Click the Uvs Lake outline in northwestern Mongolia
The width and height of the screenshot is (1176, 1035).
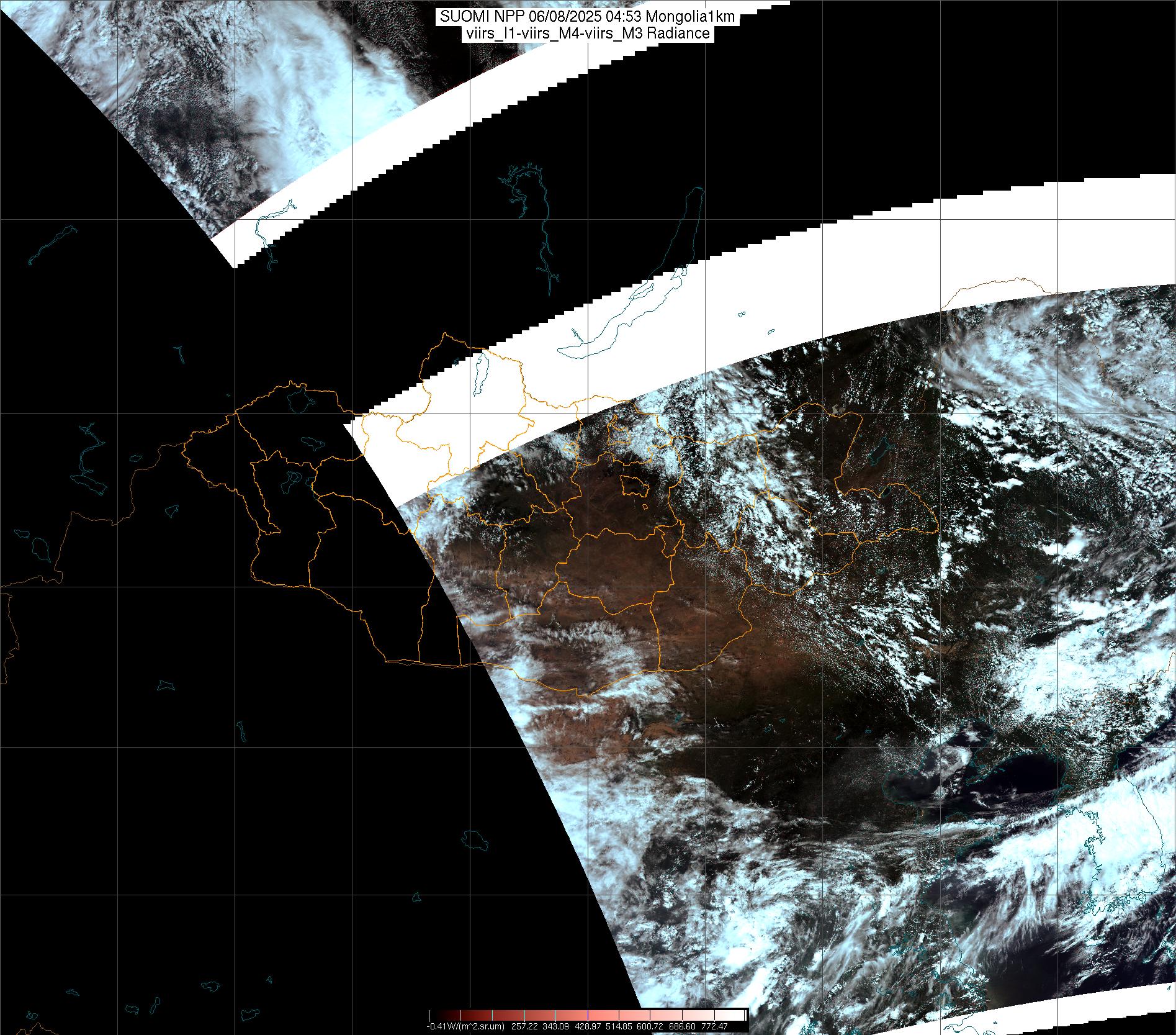point(299,399)
